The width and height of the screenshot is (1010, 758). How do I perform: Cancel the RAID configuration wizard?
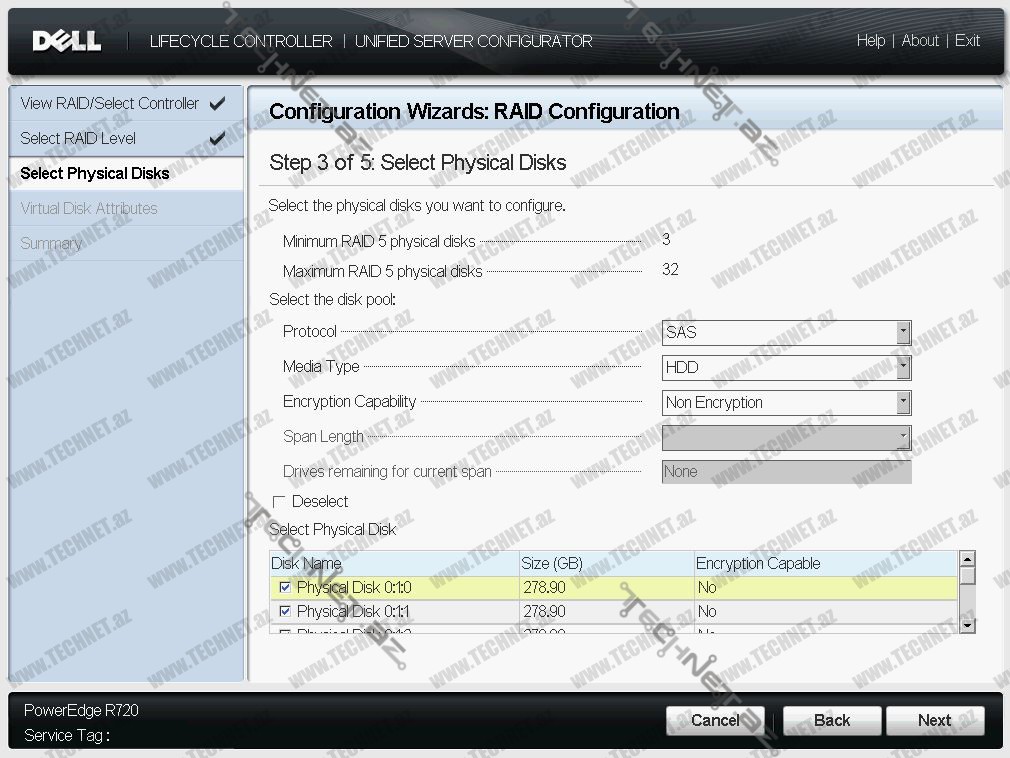(715, 720)
